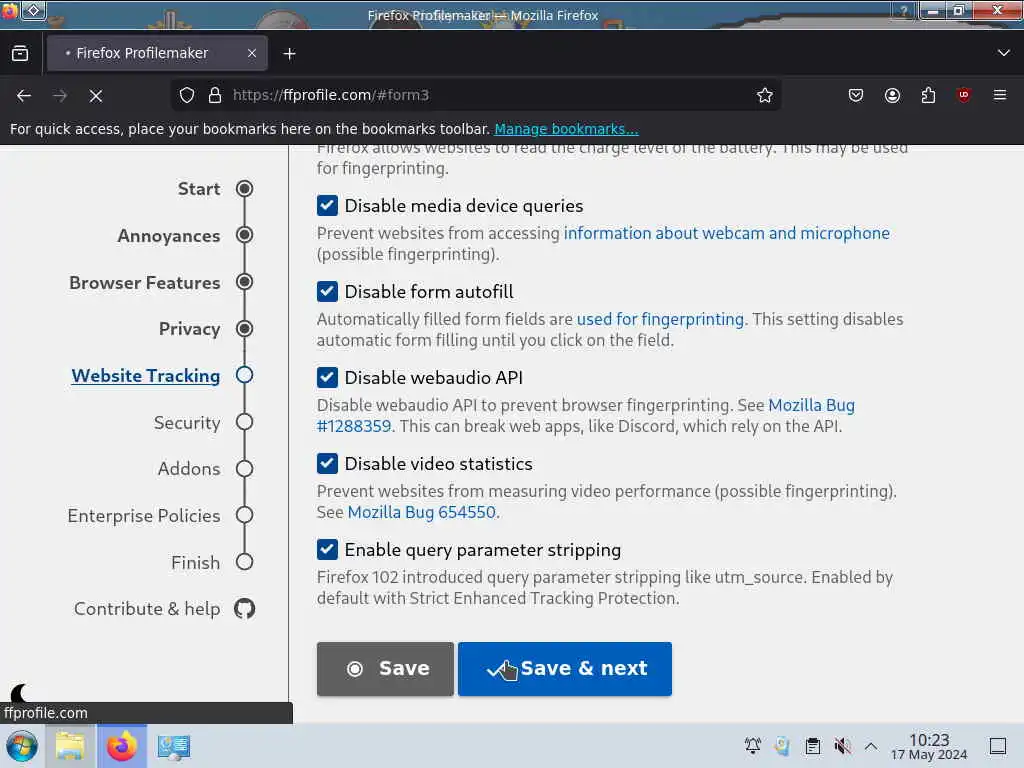Open site security info via the padlock icon
This screenshot has width=1024, height=768.
[215, 95]
